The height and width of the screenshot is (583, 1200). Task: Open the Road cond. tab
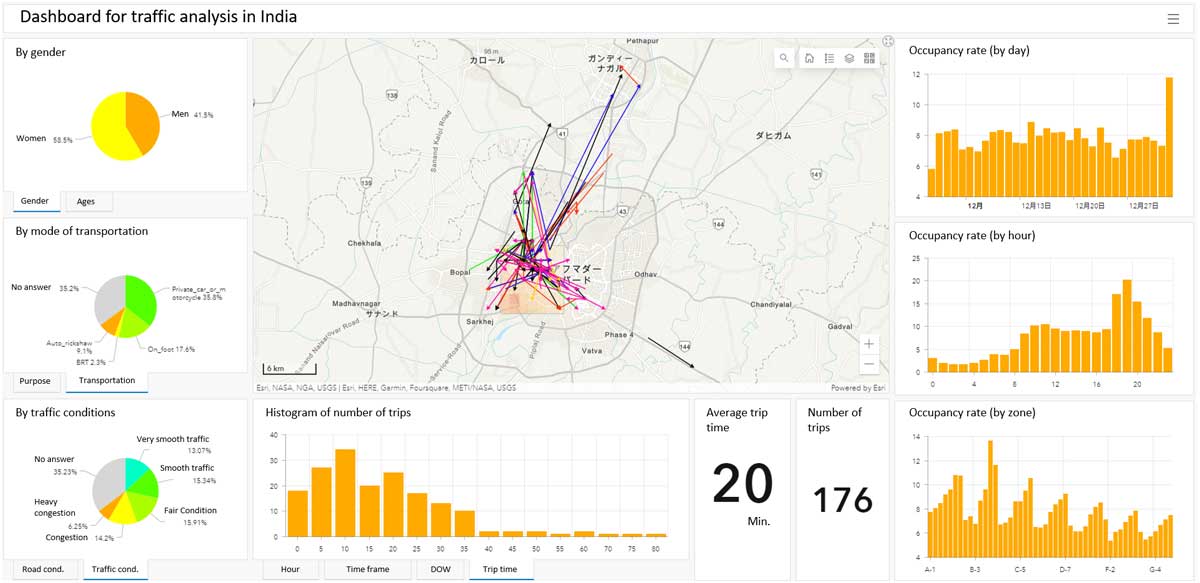pyautogui.click(x=43, y=570)
